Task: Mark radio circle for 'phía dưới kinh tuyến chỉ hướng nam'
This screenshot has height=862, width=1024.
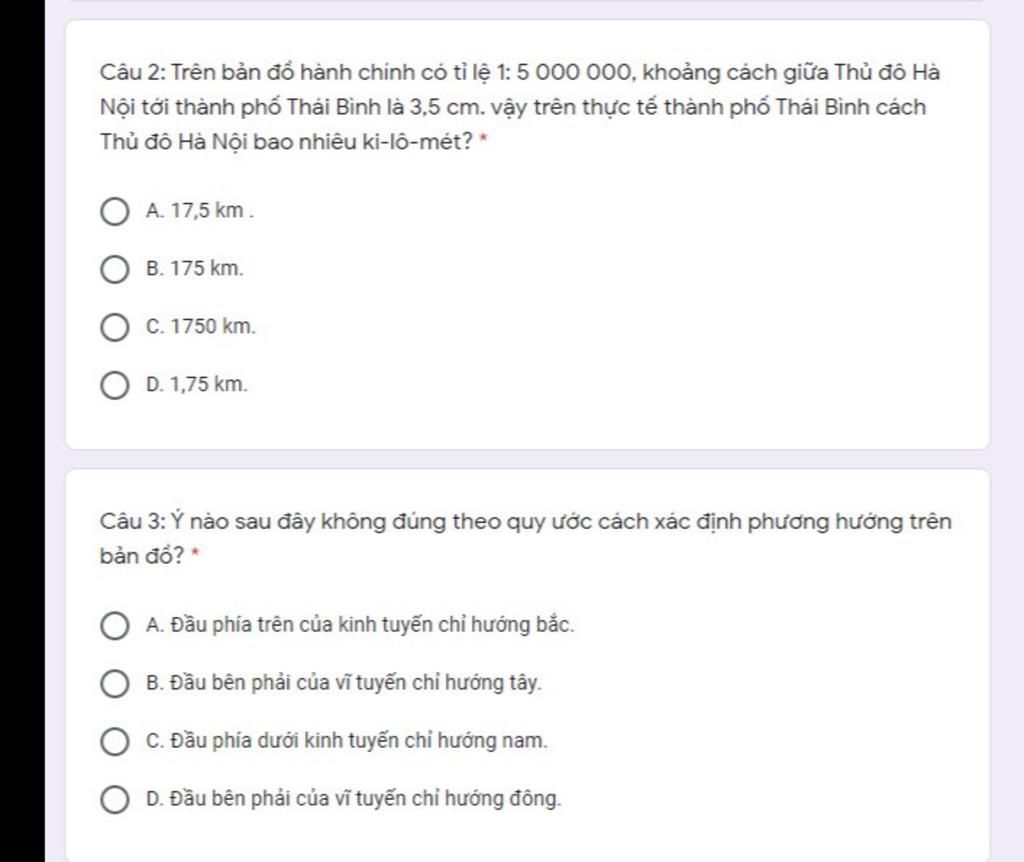Action: click(x=114, y=742)
